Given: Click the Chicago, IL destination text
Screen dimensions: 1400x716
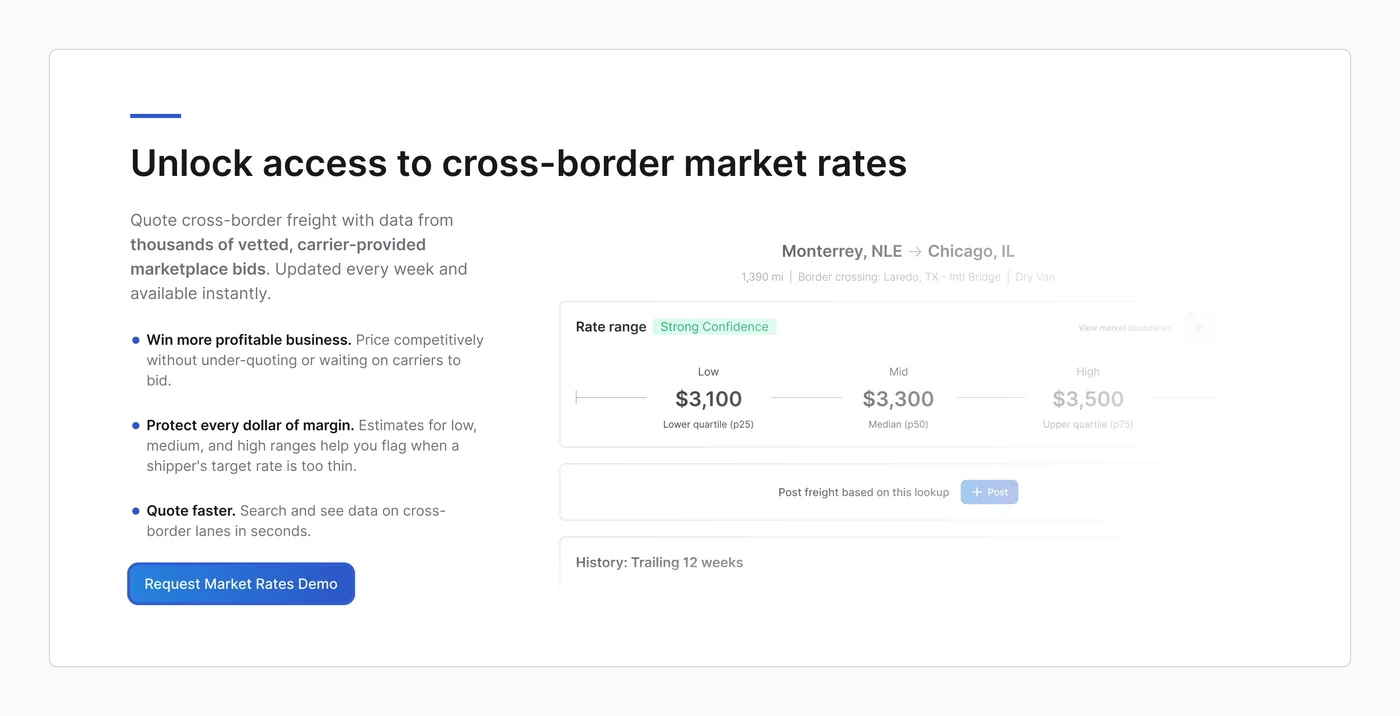Looking at the screenshot, I should pos(971,251).
